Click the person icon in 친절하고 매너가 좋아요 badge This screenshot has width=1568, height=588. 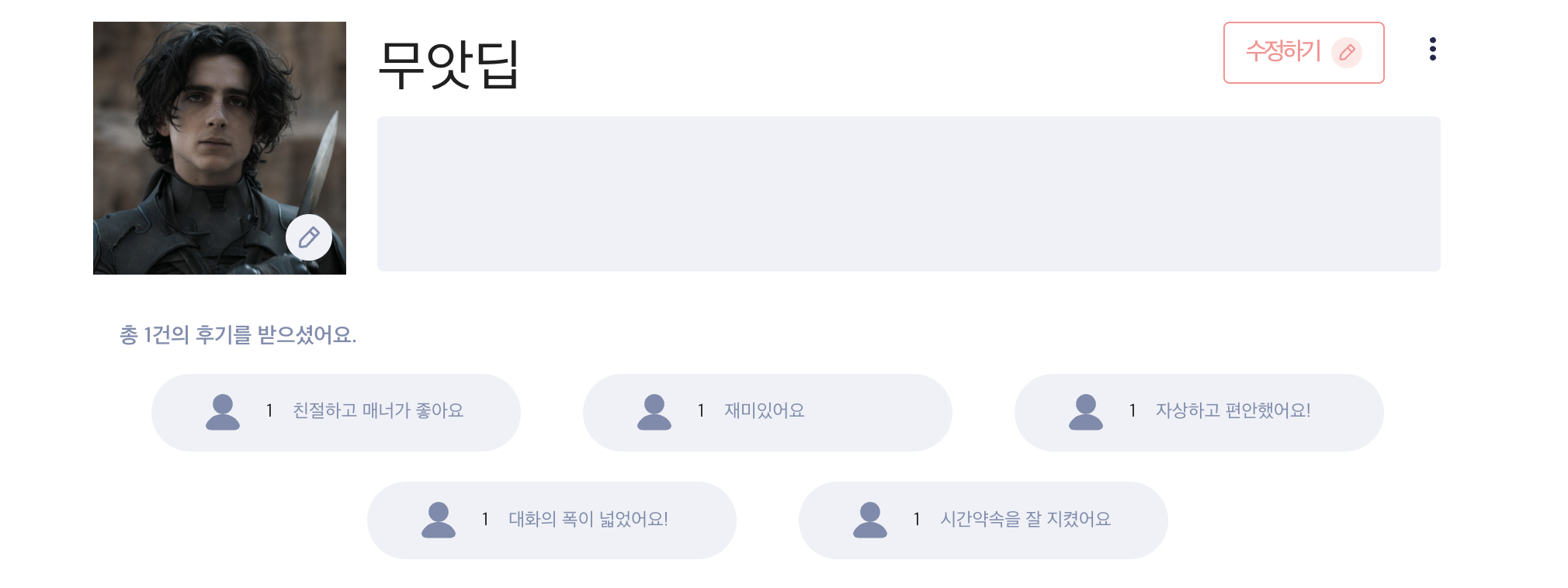[x=223, y=412]
